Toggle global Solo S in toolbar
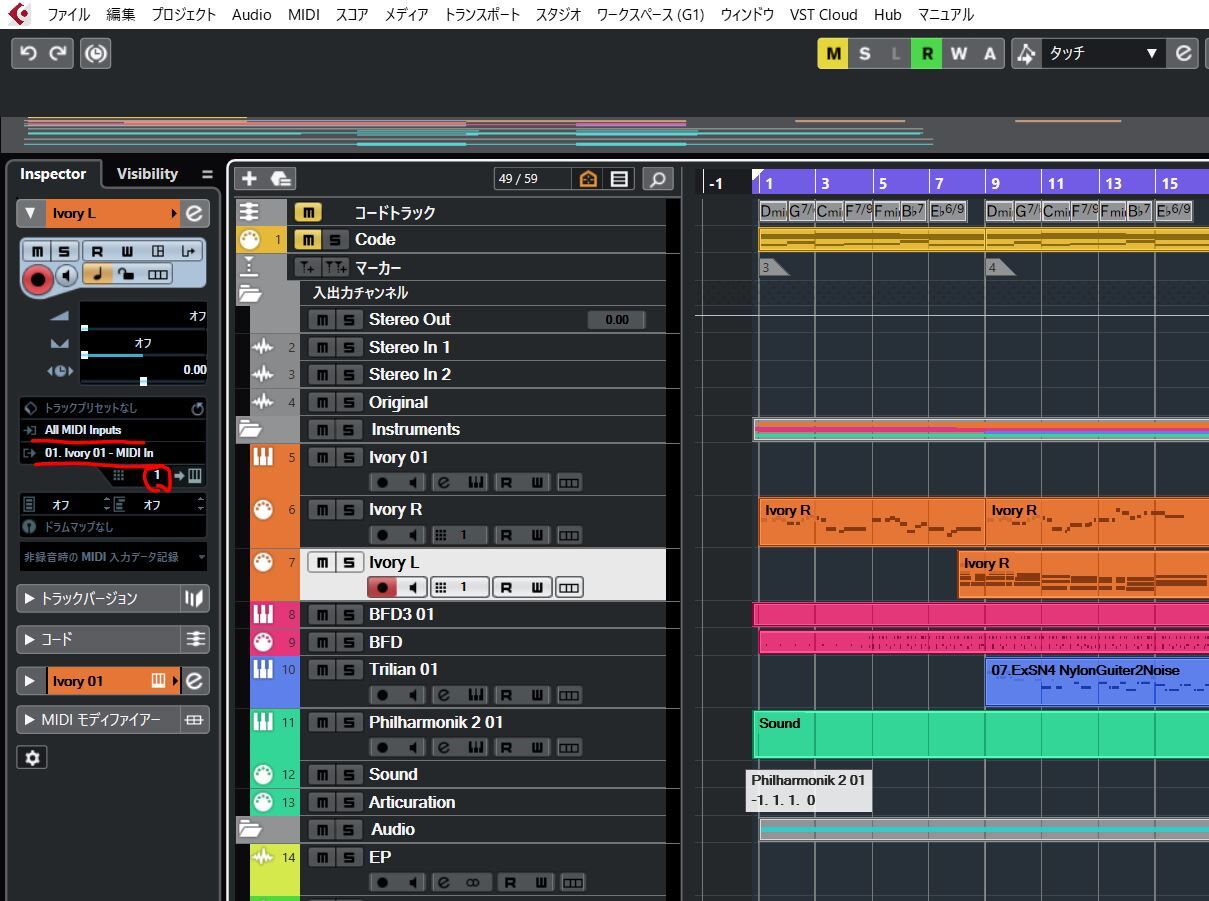The image size is (1209, 901). tap(865, 54)
